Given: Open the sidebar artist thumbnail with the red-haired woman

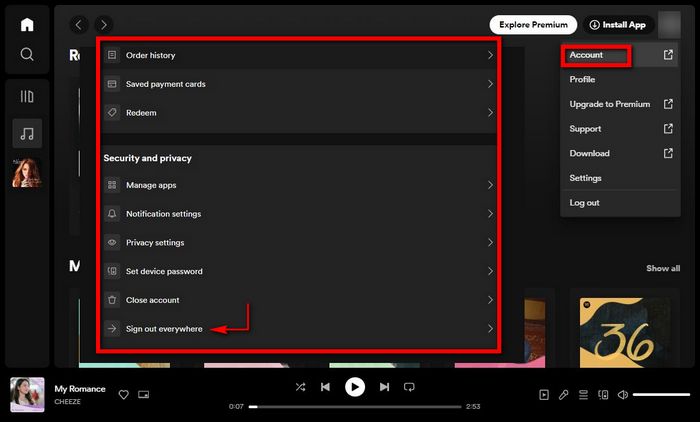Looking at the screenshot, I should pos(27,172).
